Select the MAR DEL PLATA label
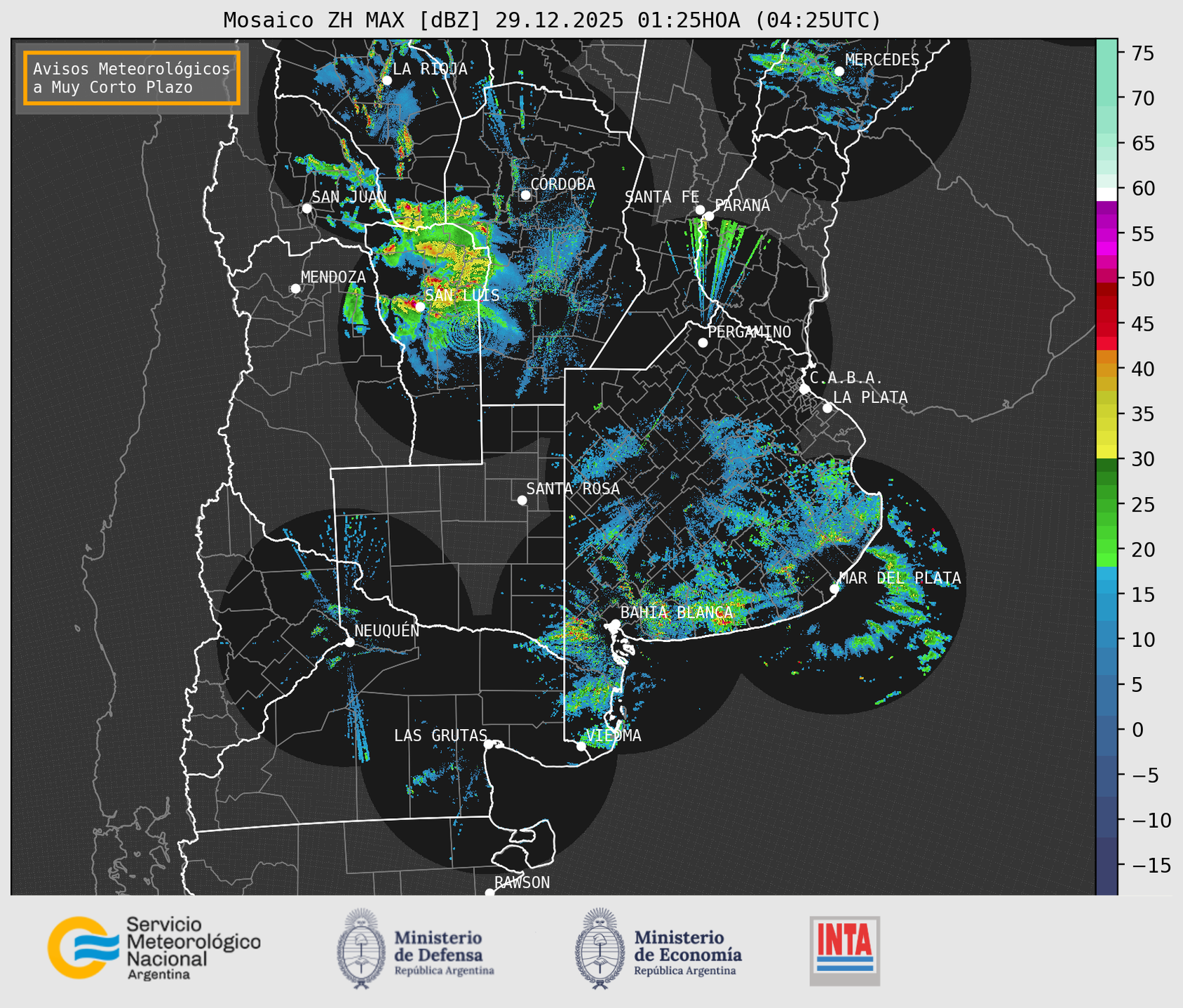This screenshot has height=1008, width=1183. 900,578
